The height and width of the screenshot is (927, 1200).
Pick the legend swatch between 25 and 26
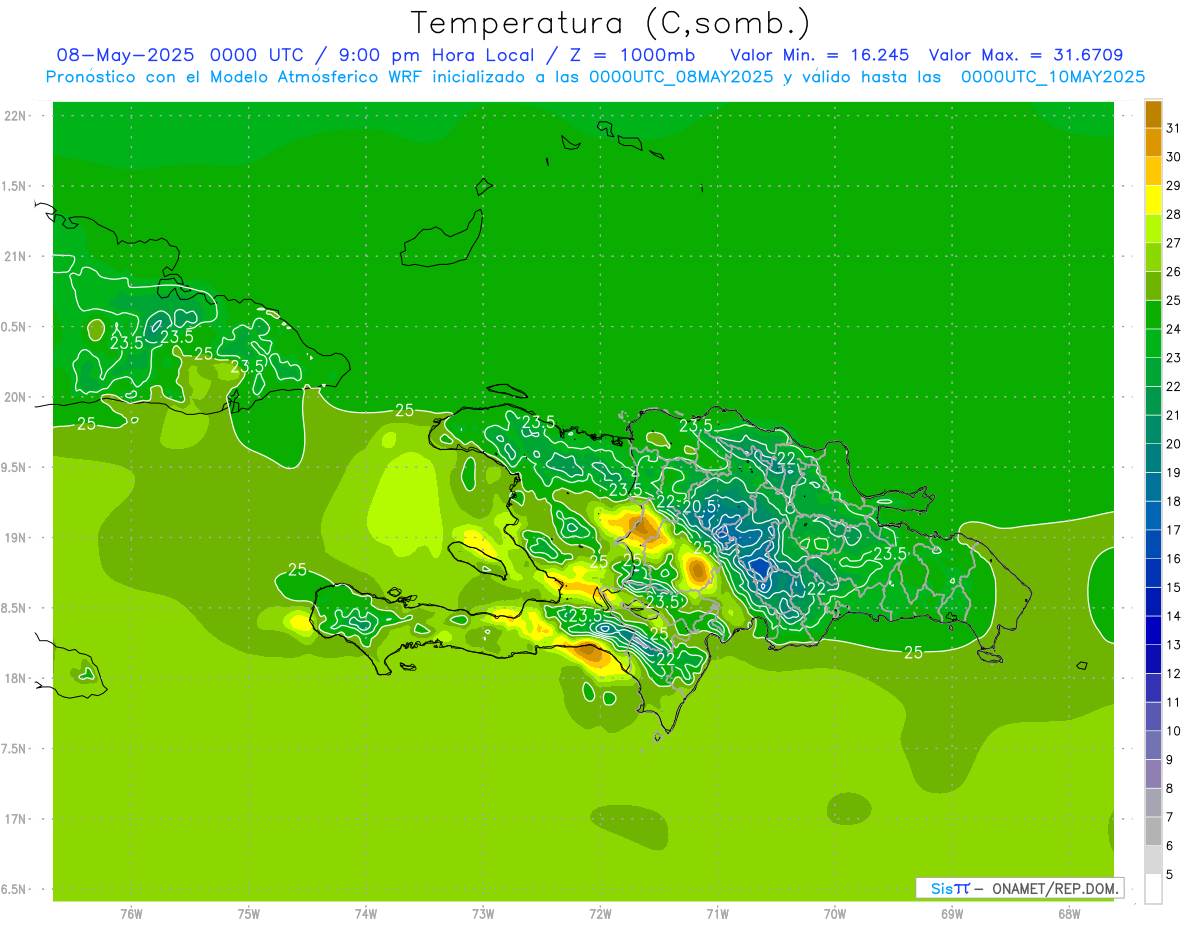(1153, 287)
